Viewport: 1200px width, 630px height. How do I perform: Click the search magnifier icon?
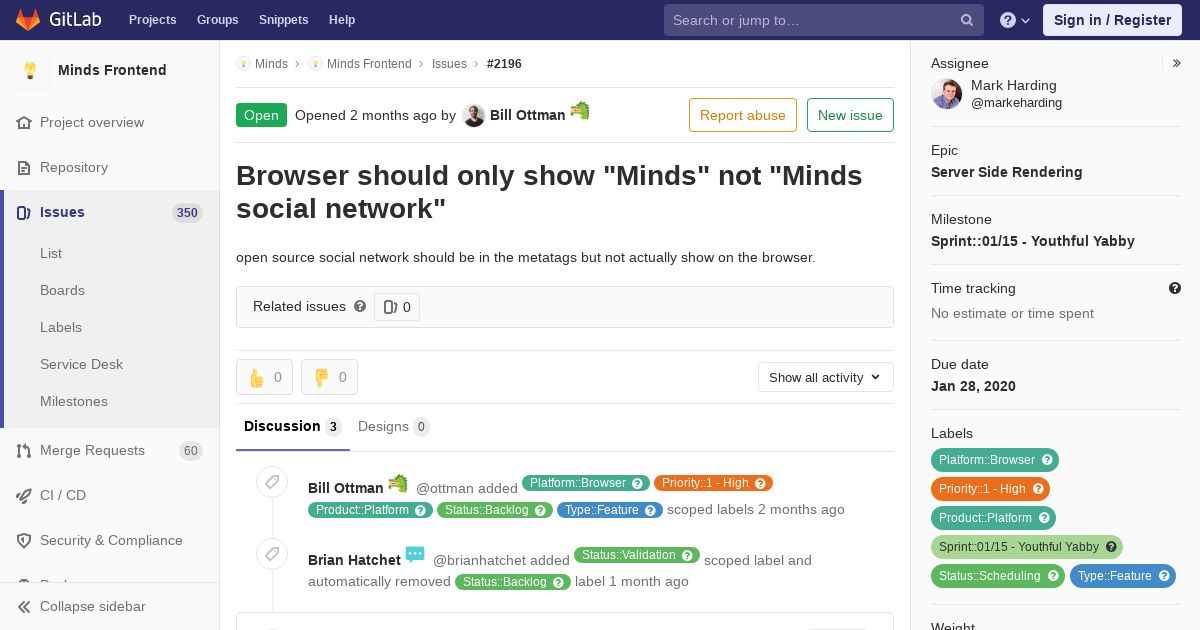click(967, 20)
